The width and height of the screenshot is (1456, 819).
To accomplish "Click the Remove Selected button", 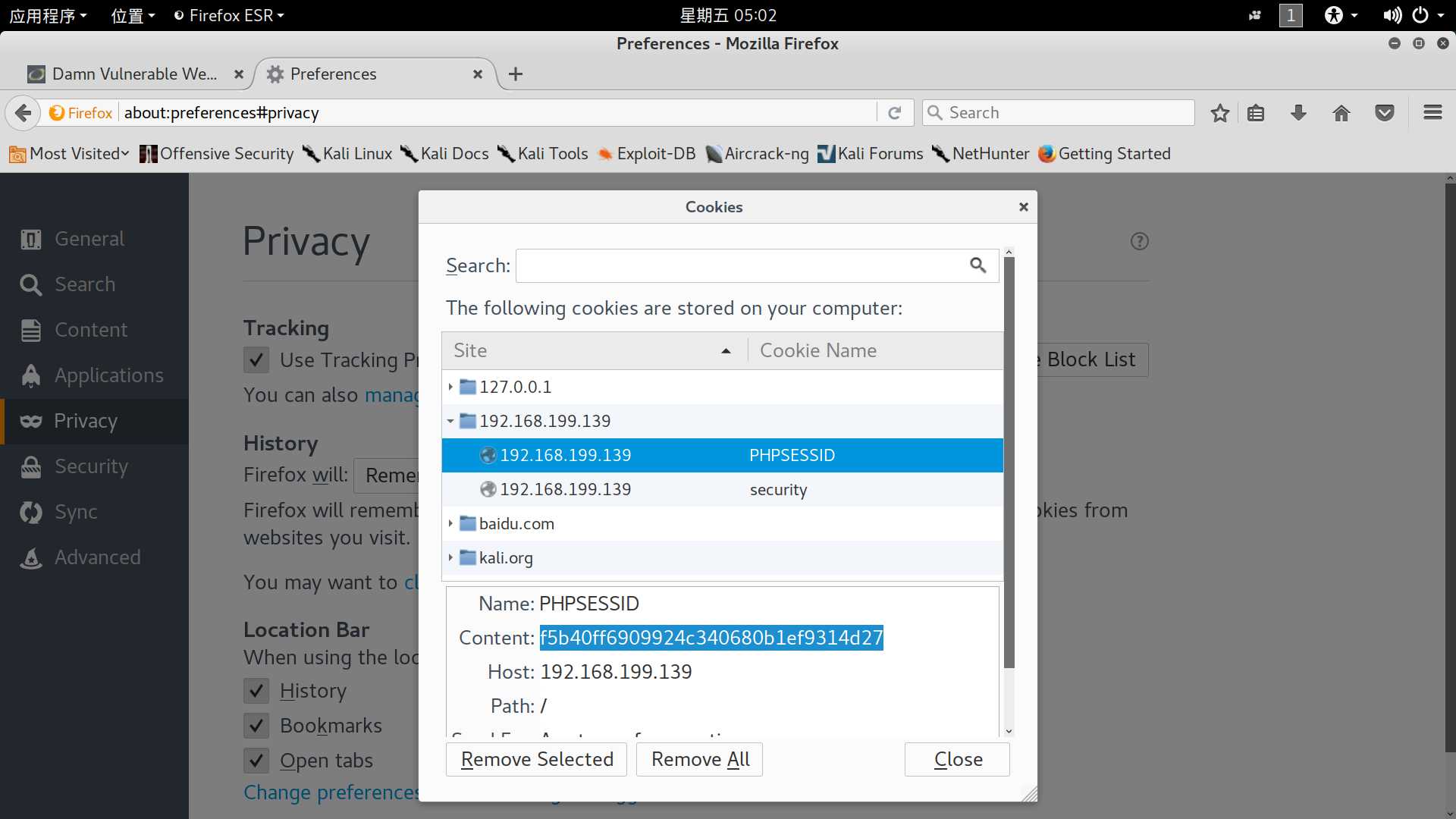I will 537,758.
